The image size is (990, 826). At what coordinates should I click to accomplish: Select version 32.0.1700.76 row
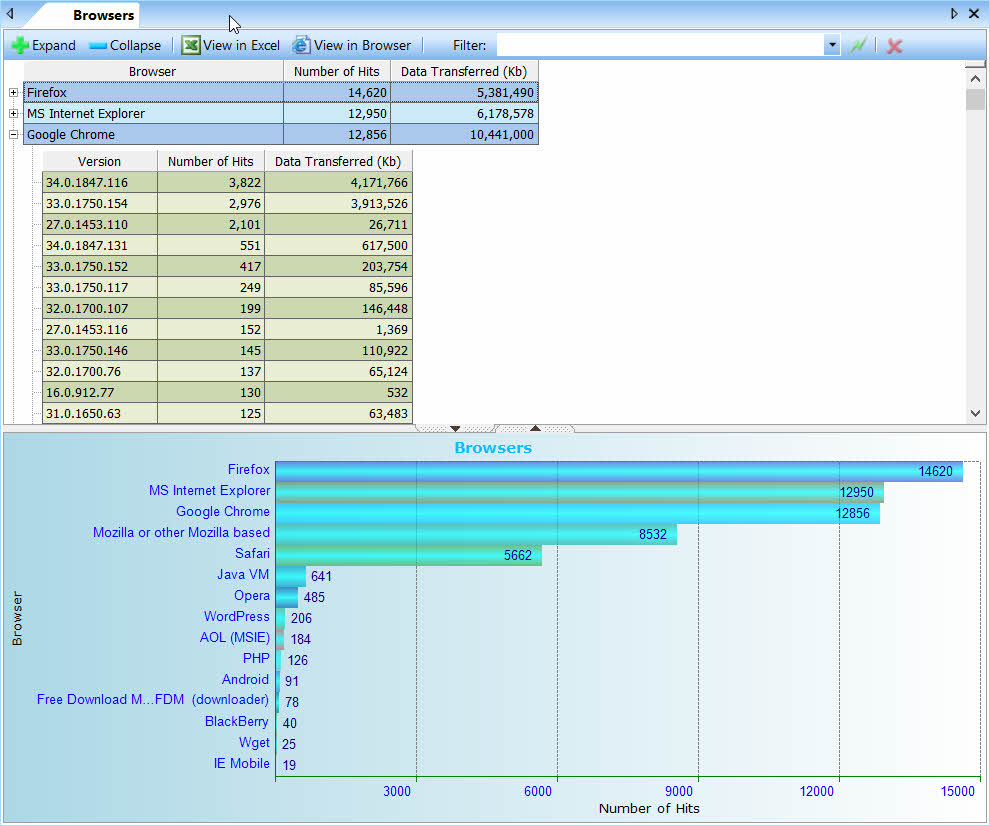click(227, 371)
